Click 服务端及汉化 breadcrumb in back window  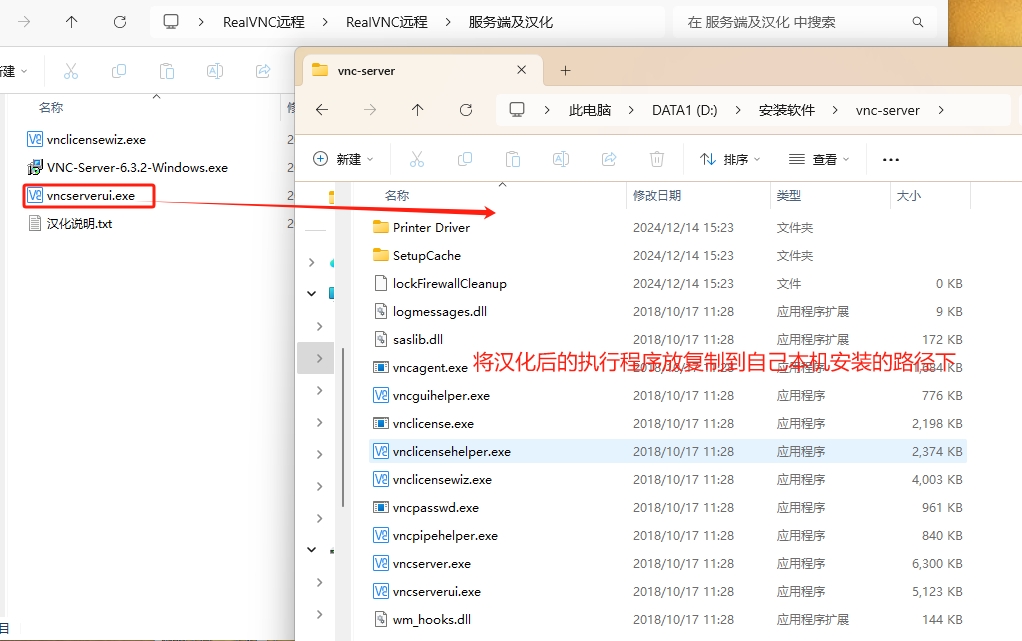pyautogui.click(x=510, y=22)
